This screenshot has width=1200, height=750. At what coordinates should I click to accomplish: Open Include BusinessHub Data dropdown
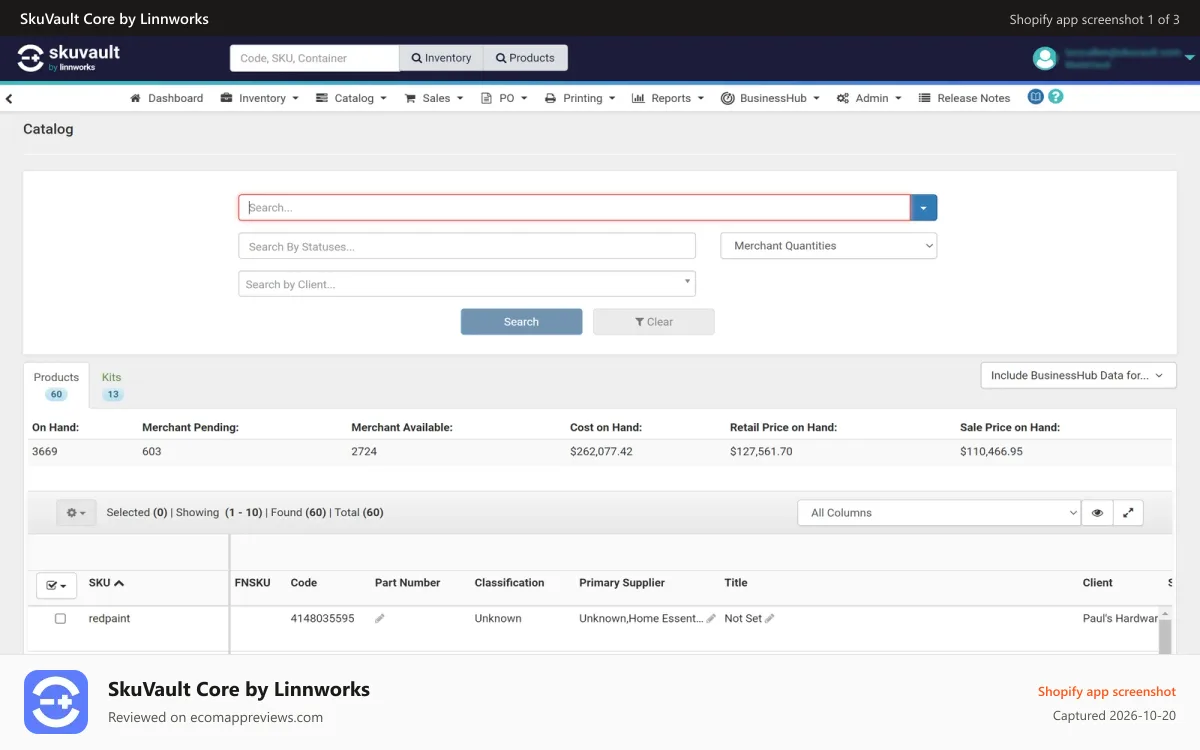point(1078,376)
